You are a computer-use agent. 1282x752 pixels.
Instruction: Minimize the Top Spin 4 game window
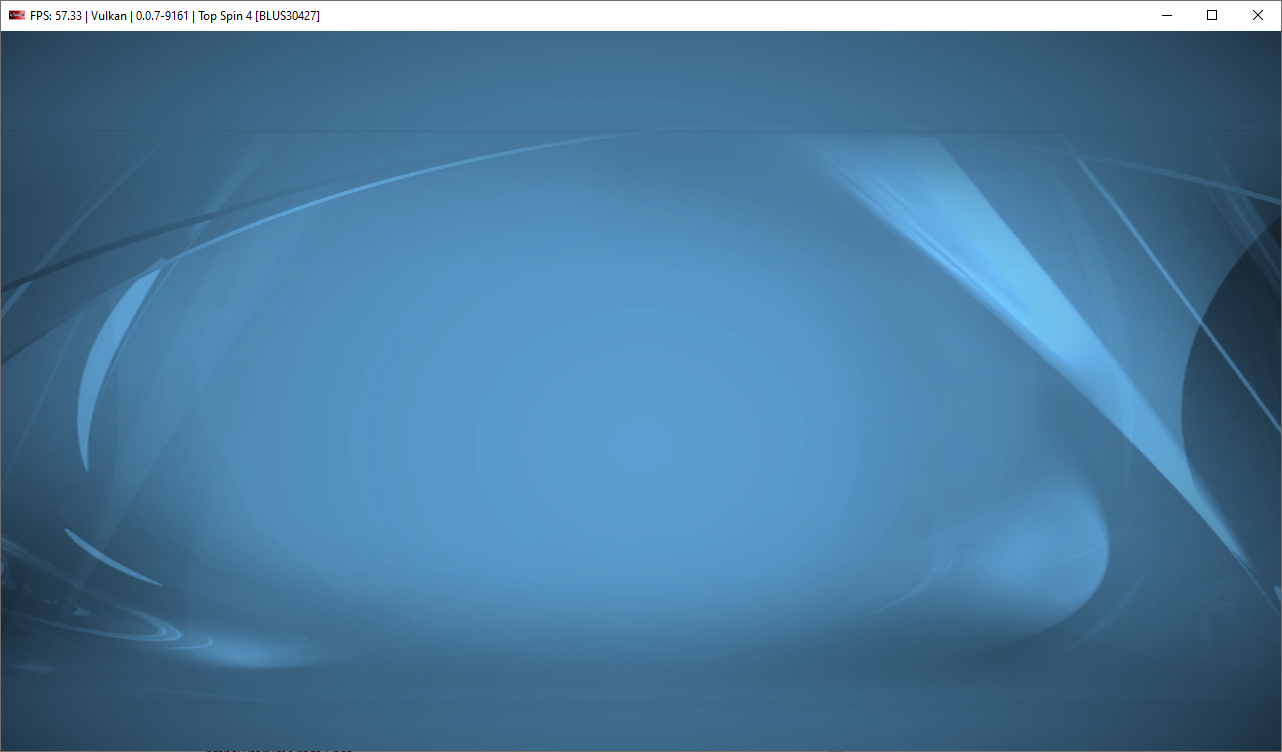coord(1166,15)
